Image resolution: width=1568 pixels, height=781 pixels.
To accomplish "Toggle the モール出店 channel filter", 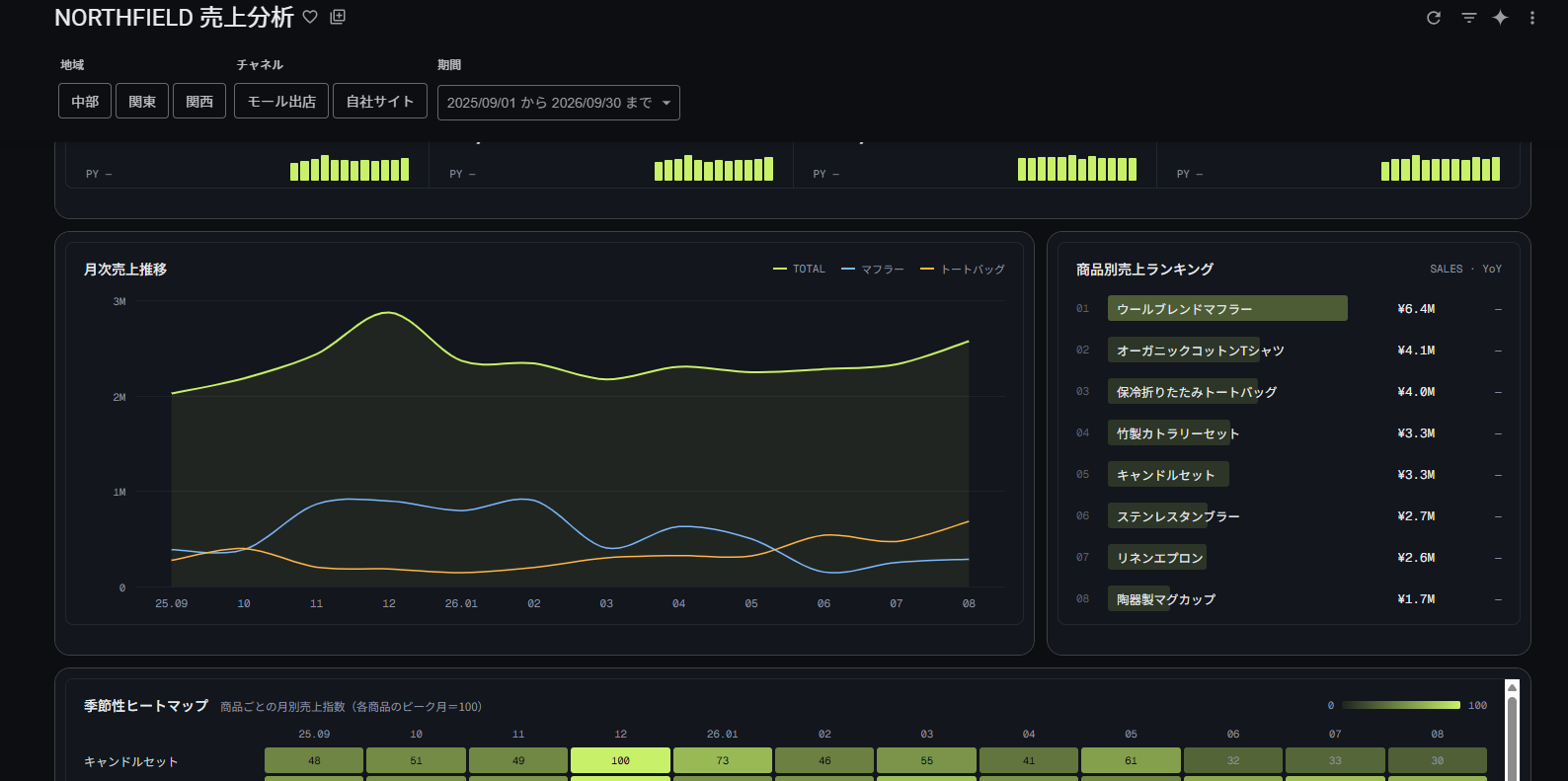I will click(x=281, y=102).
